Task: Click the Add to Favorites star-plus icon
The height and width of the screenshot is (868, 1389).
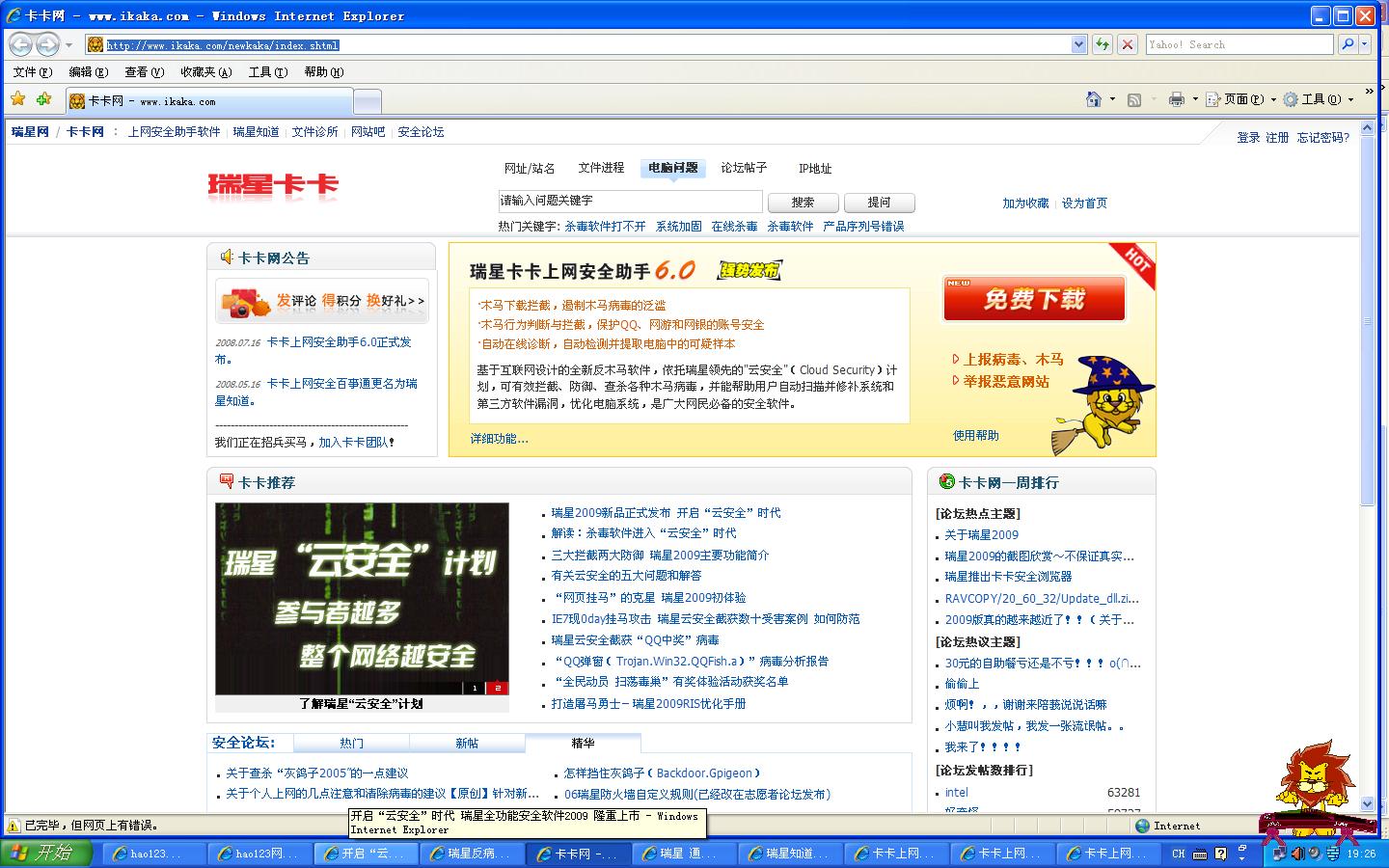Action: tap(43, 99)
